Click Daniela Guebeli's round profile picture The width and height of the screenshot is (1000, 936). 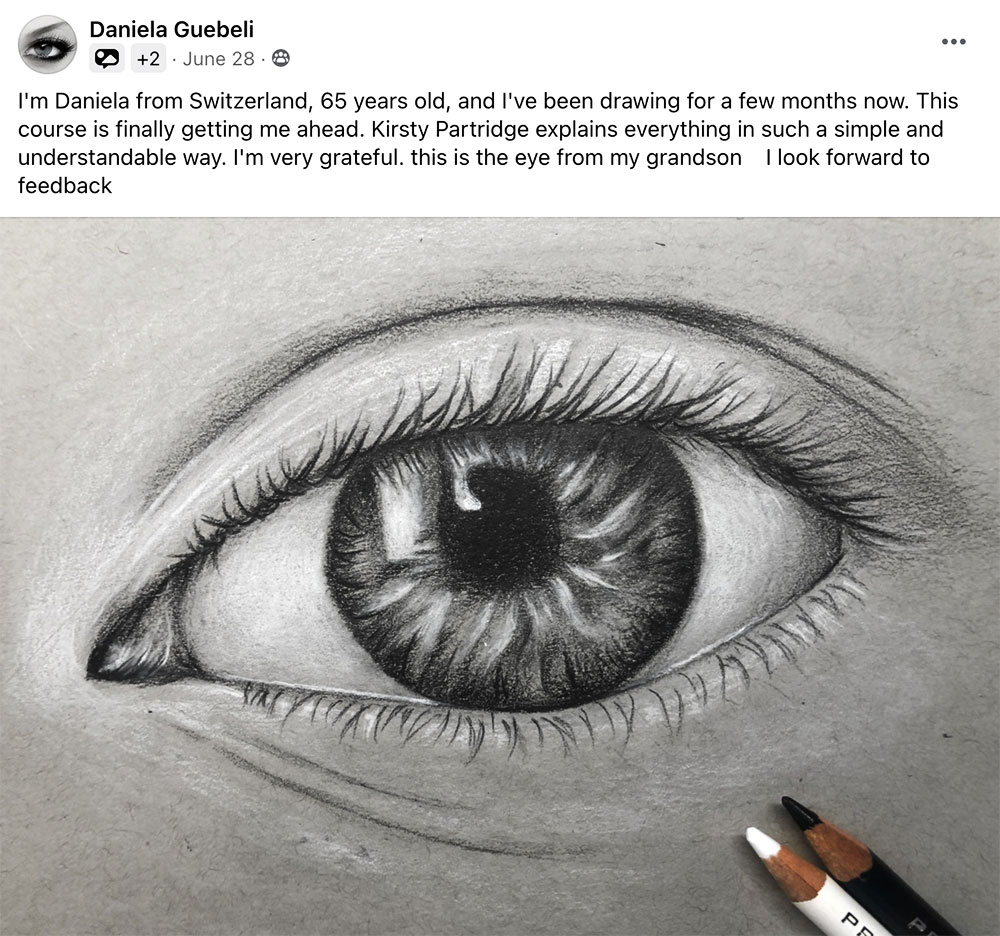[47, 45]
